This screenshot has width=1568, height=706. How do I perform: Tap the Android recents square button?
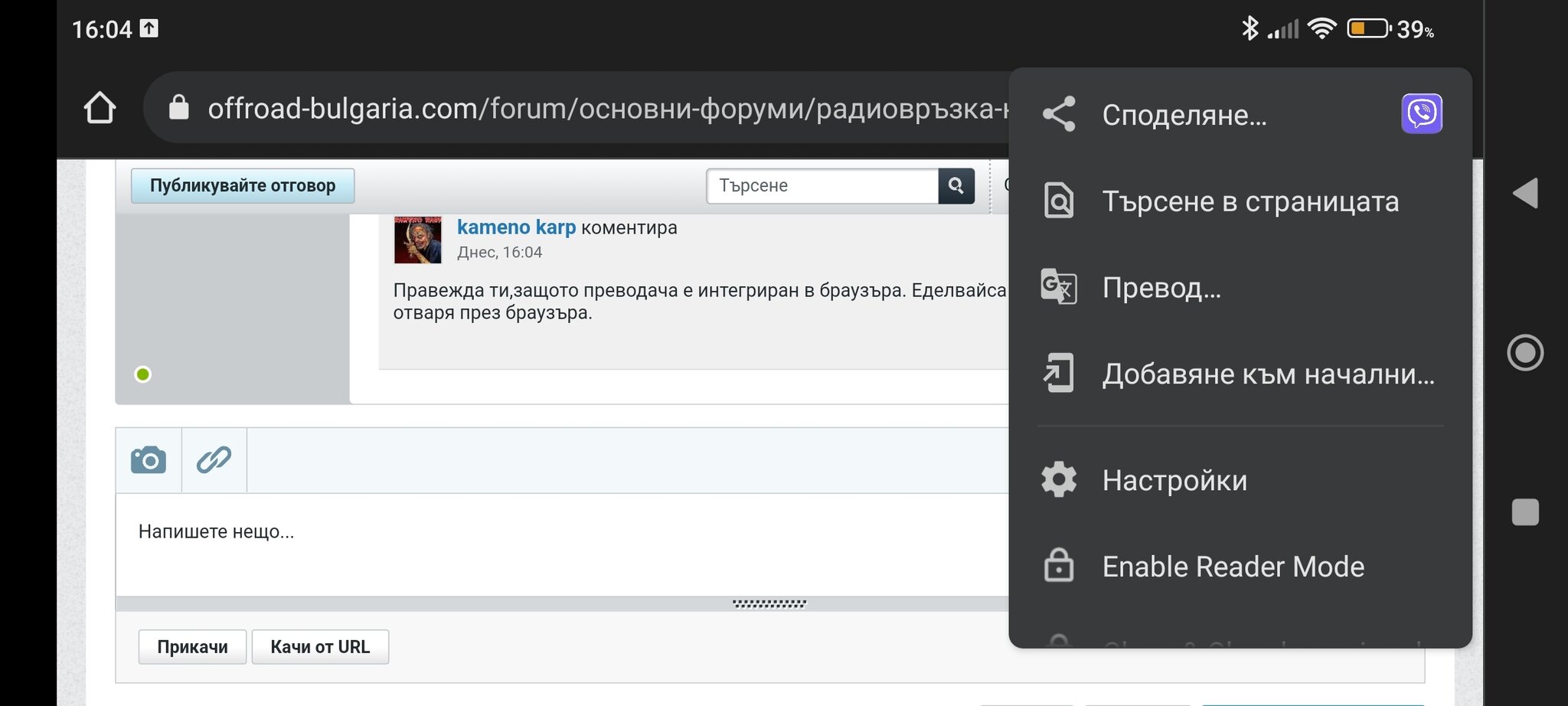pos(1524,512)
